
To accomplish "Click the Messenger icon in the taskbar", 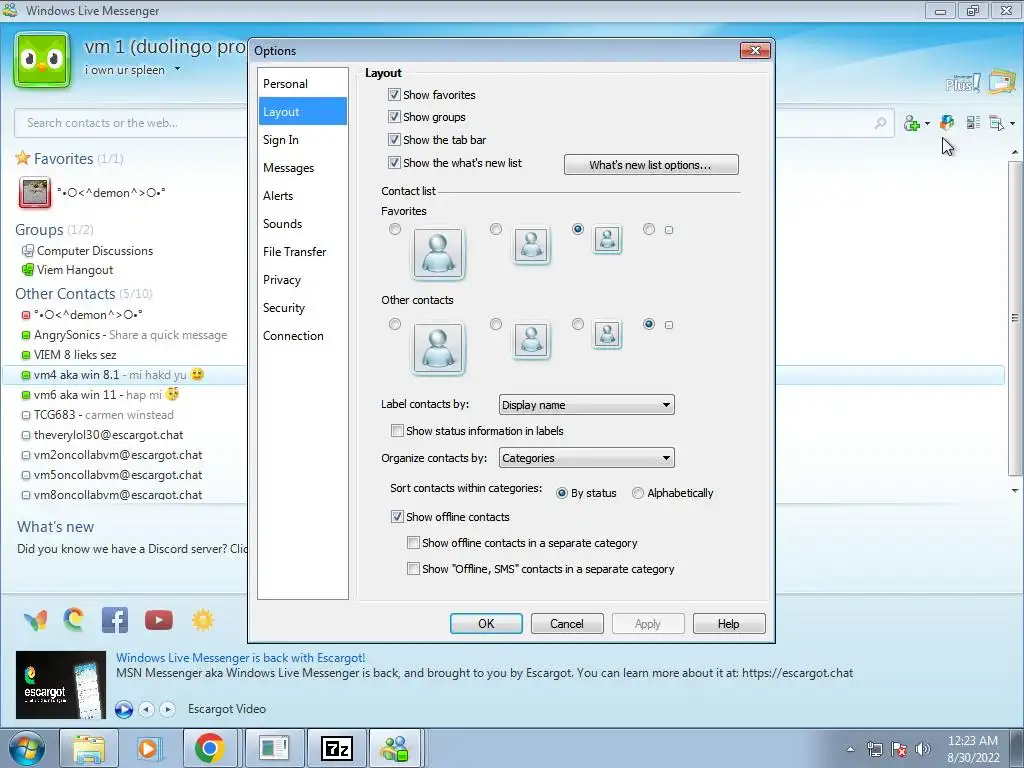I will [x=396, y=748].
